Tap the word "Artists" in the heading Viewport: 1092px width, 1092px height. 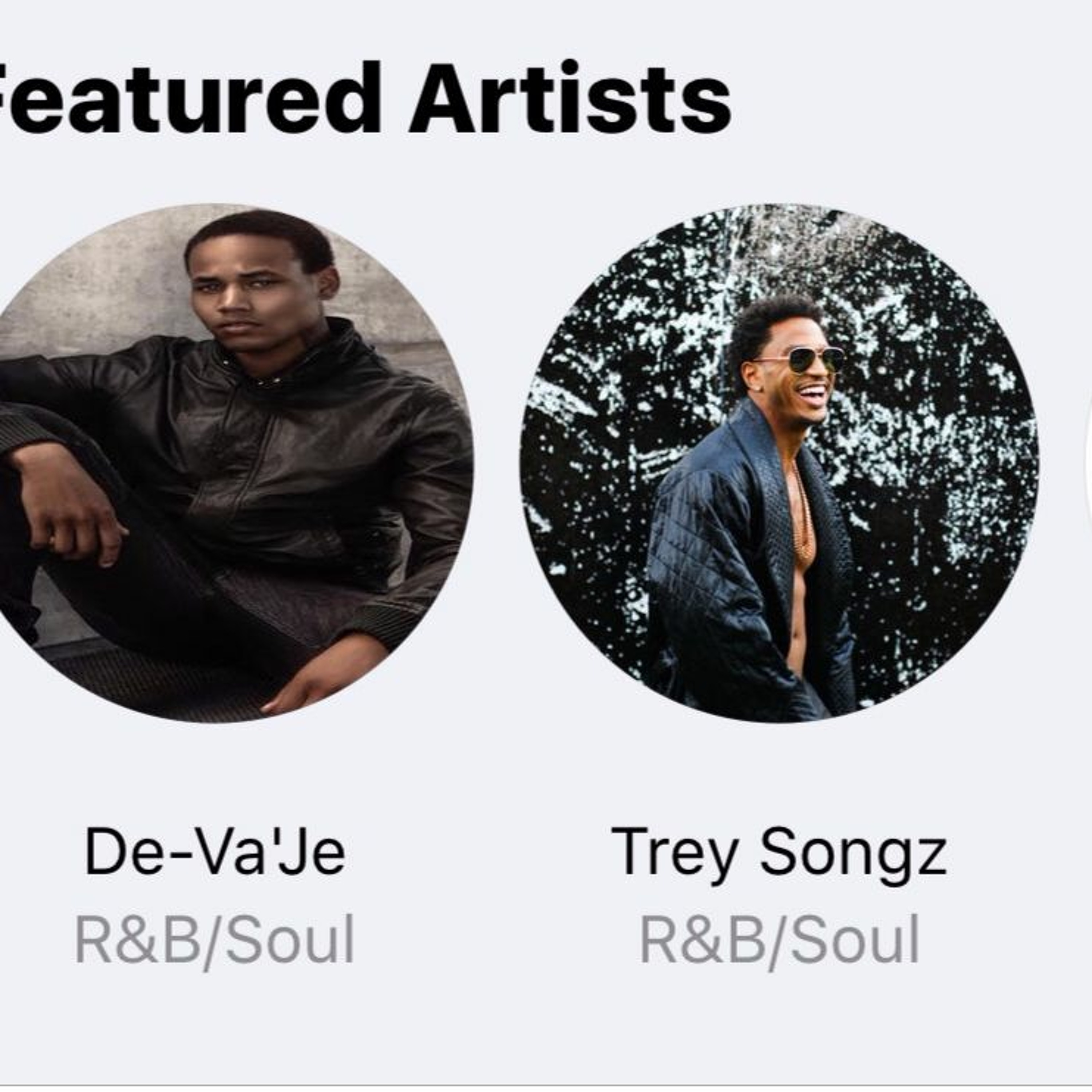[571, 99]
